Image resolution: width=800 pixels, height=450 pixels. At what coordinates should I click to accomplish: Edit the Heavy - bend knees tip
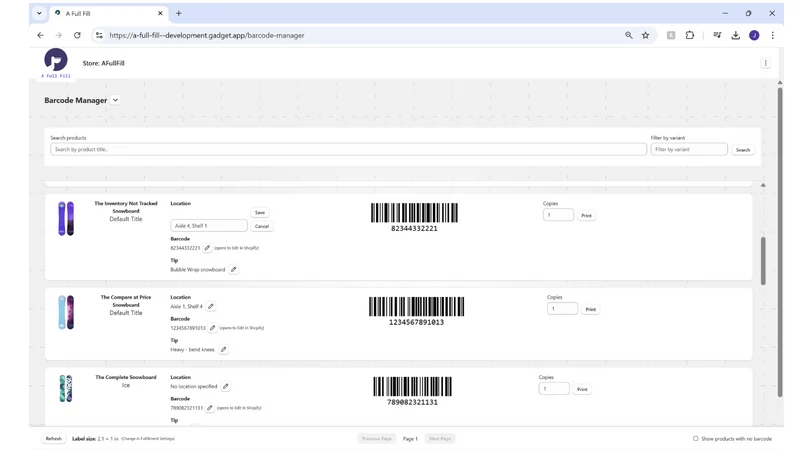223,349
